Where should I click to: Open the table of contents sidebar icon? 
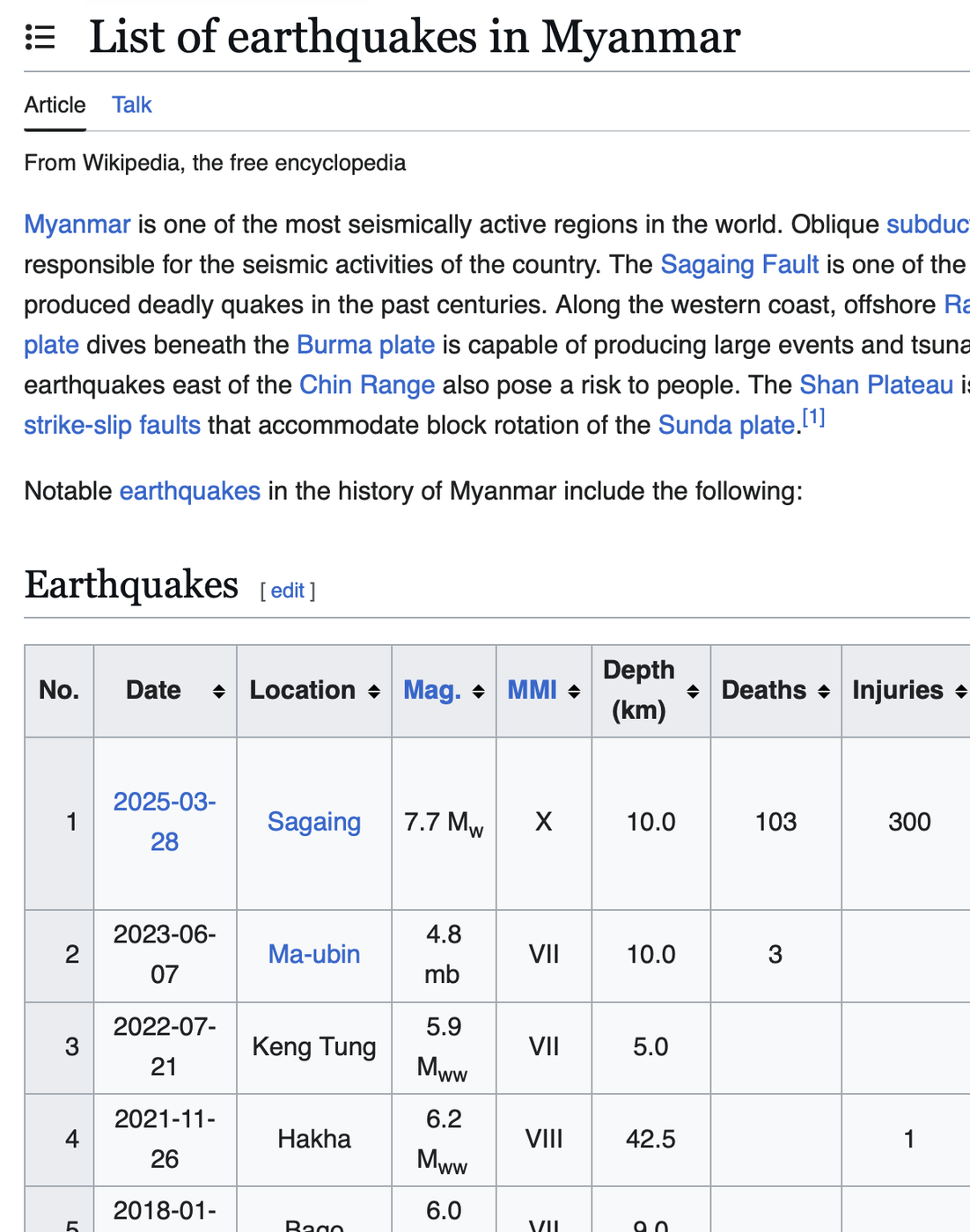point(40,38)
